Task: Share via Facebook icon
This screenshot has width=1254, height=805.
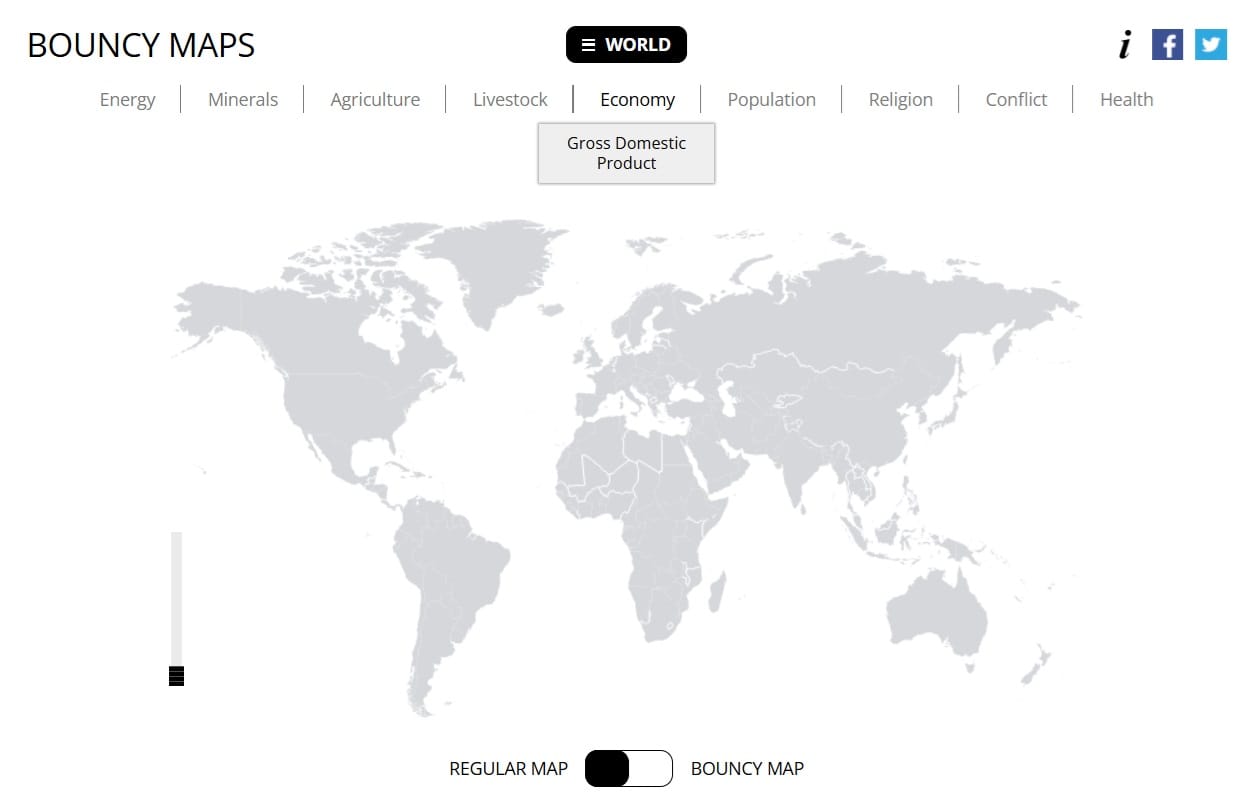Action: point(1167,45)
